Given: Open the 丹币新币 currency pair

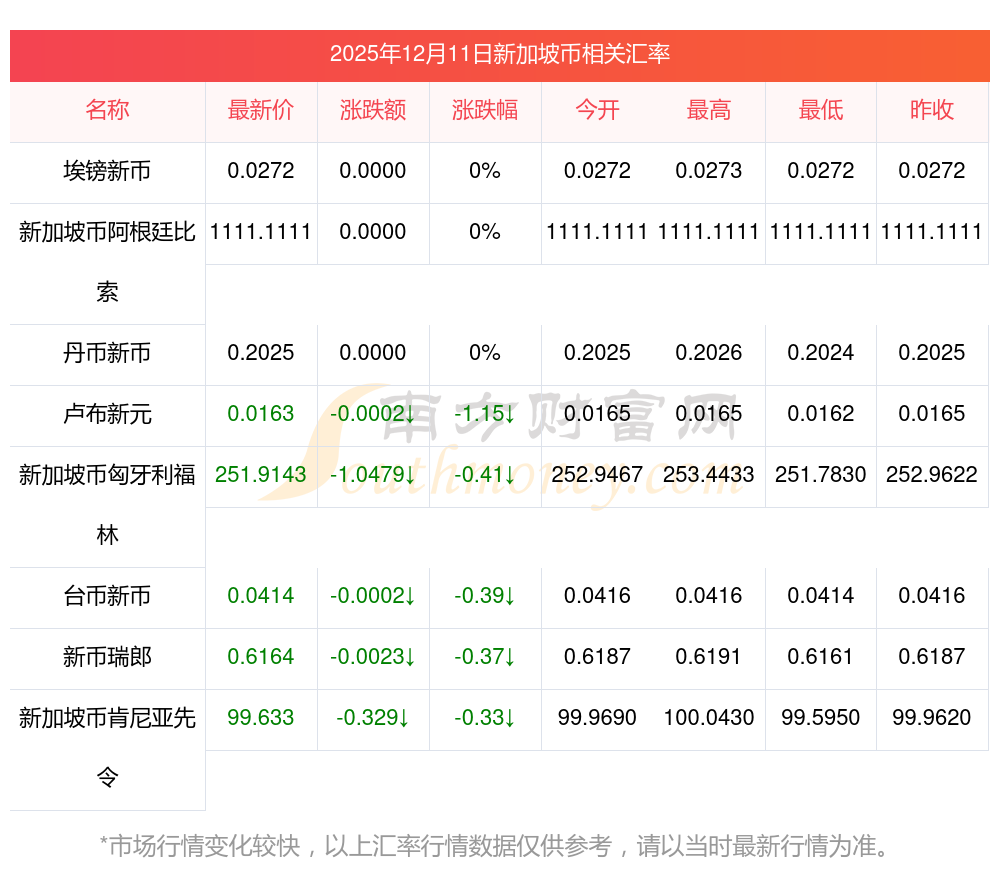Looking at the screenshot, I should pyautogui.click(x=107, y=353).
